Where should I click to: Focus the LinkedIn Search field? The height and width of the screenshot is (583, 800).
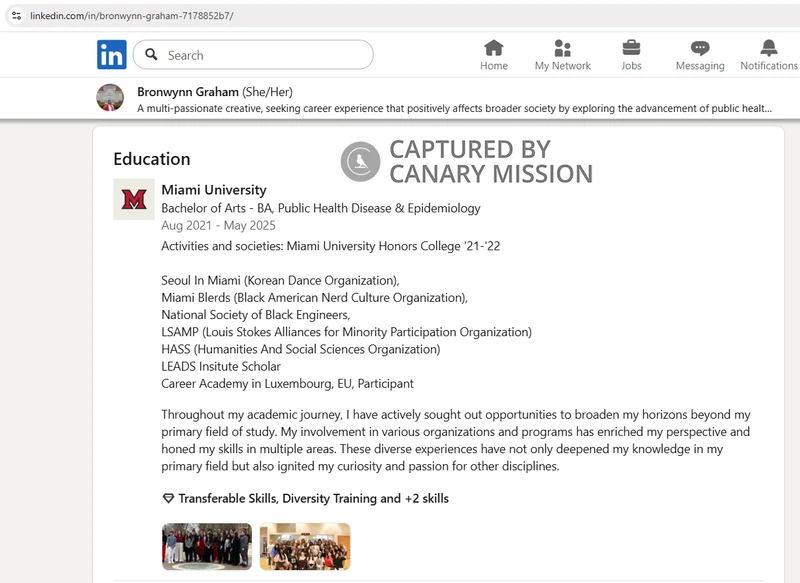click(253, 55)
